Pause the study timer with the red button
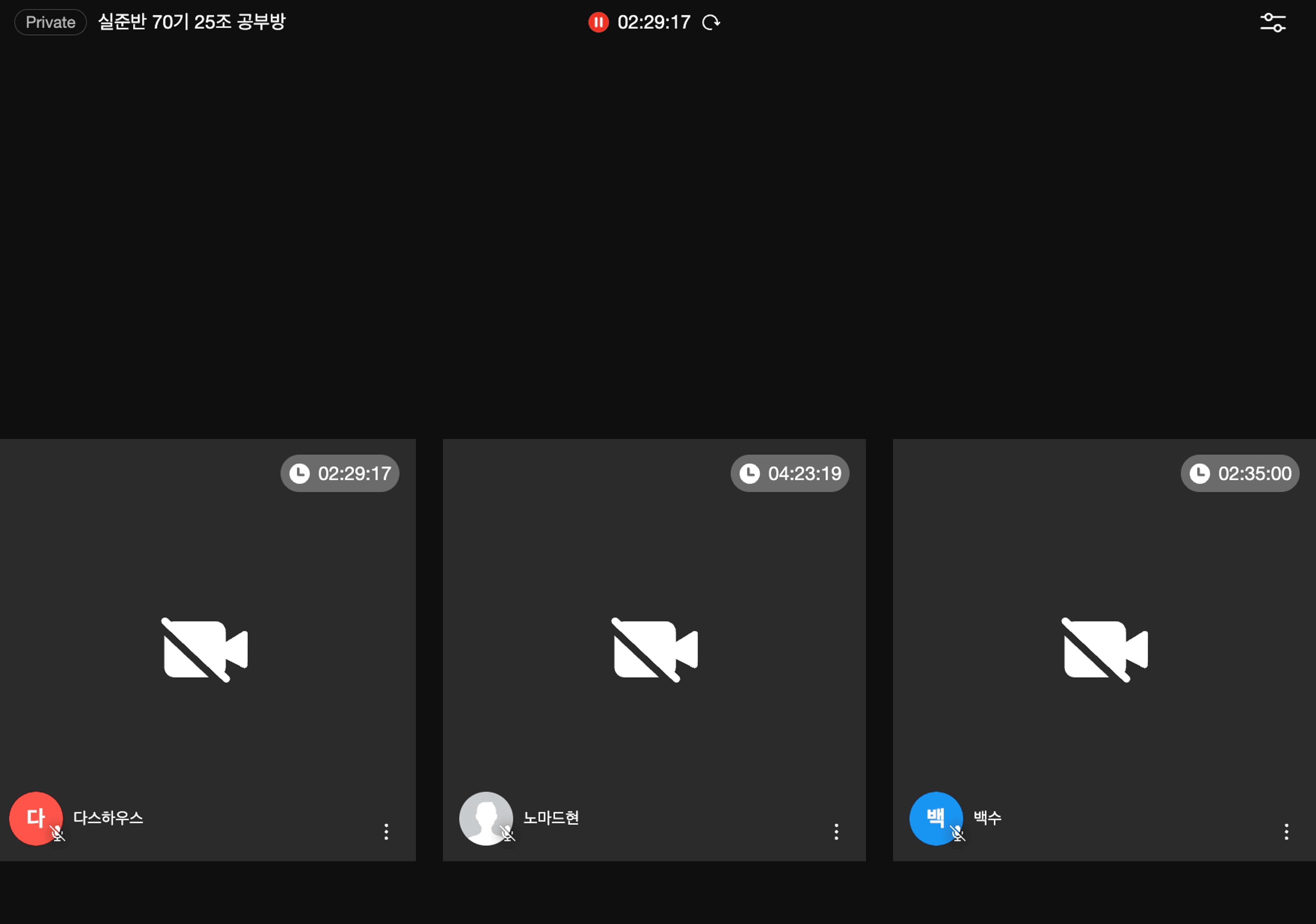The image size is (1316, 924). [598, 22]
